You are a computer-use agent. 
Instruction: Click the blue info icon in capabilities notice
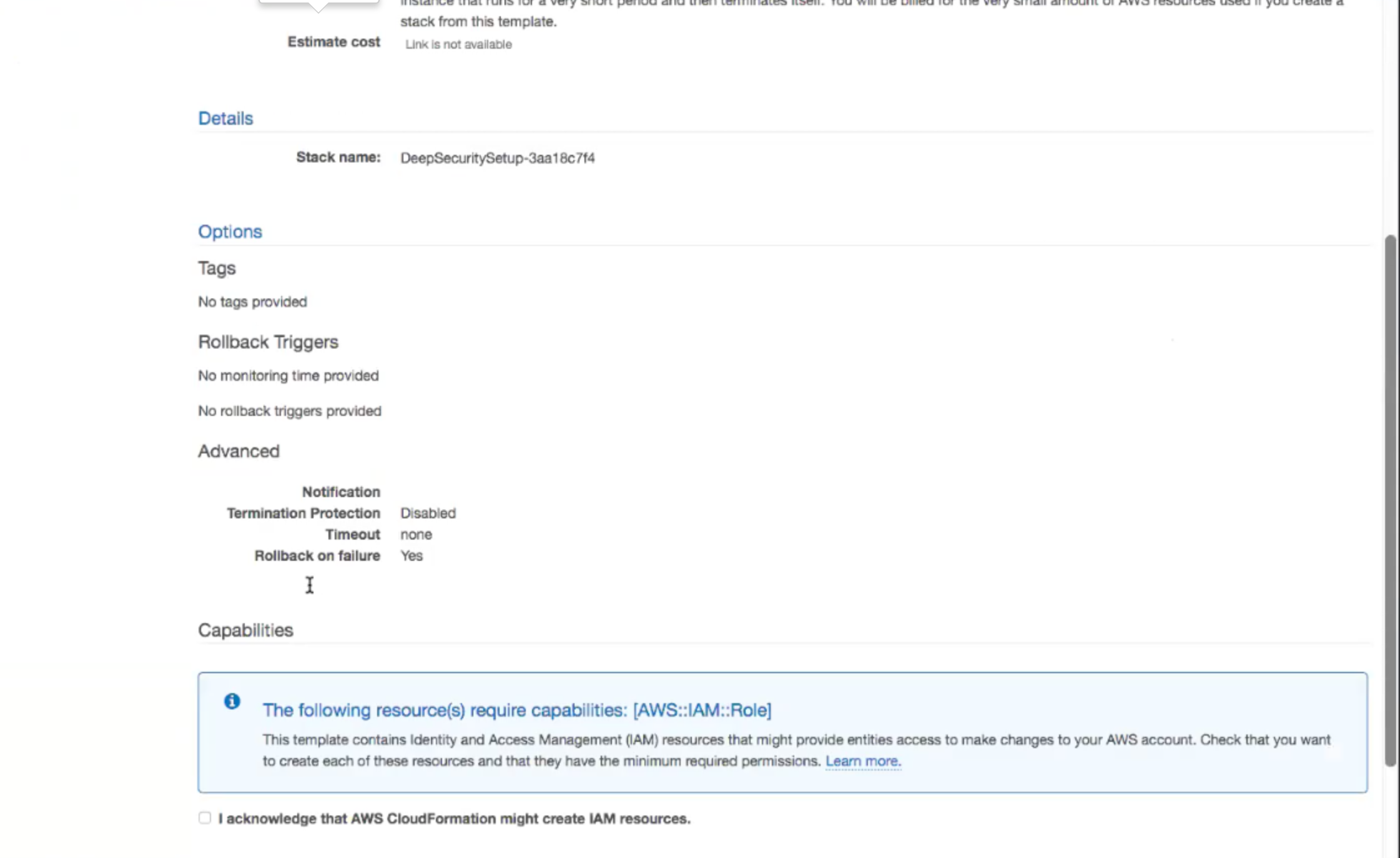232,701
